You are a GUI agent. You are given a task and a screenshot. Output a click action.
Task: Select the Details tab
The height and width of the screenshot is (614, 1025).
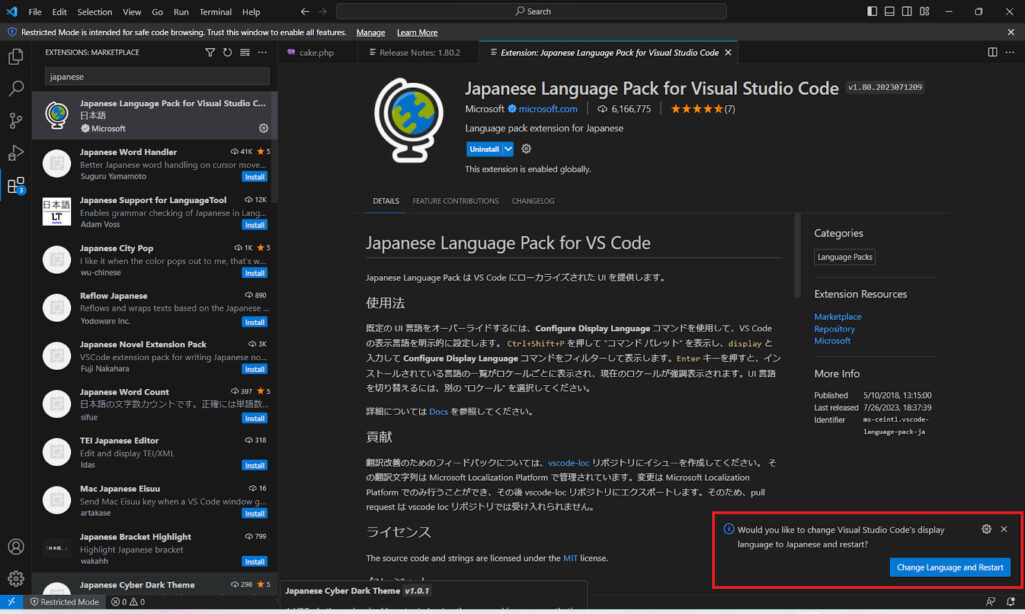coord(386,201)
